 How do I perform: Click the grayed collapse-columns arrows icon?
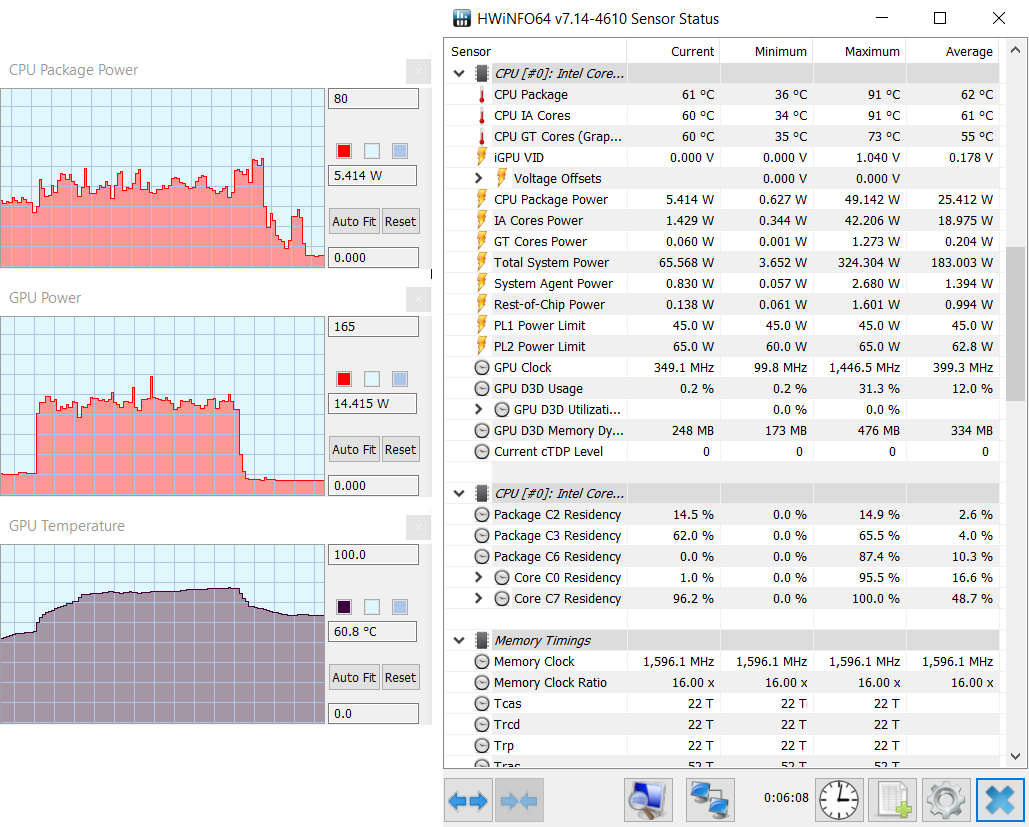[520, 800]
